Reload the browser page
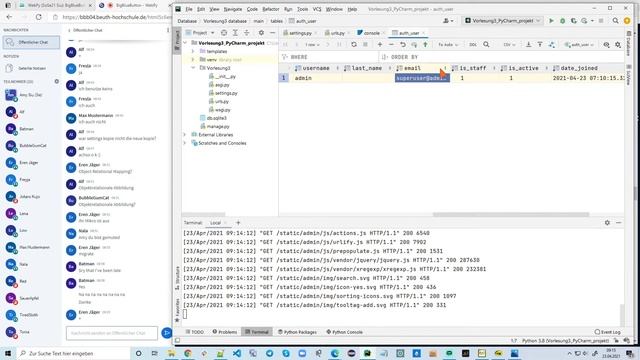The image size is (640, 360). coord(39,17)
